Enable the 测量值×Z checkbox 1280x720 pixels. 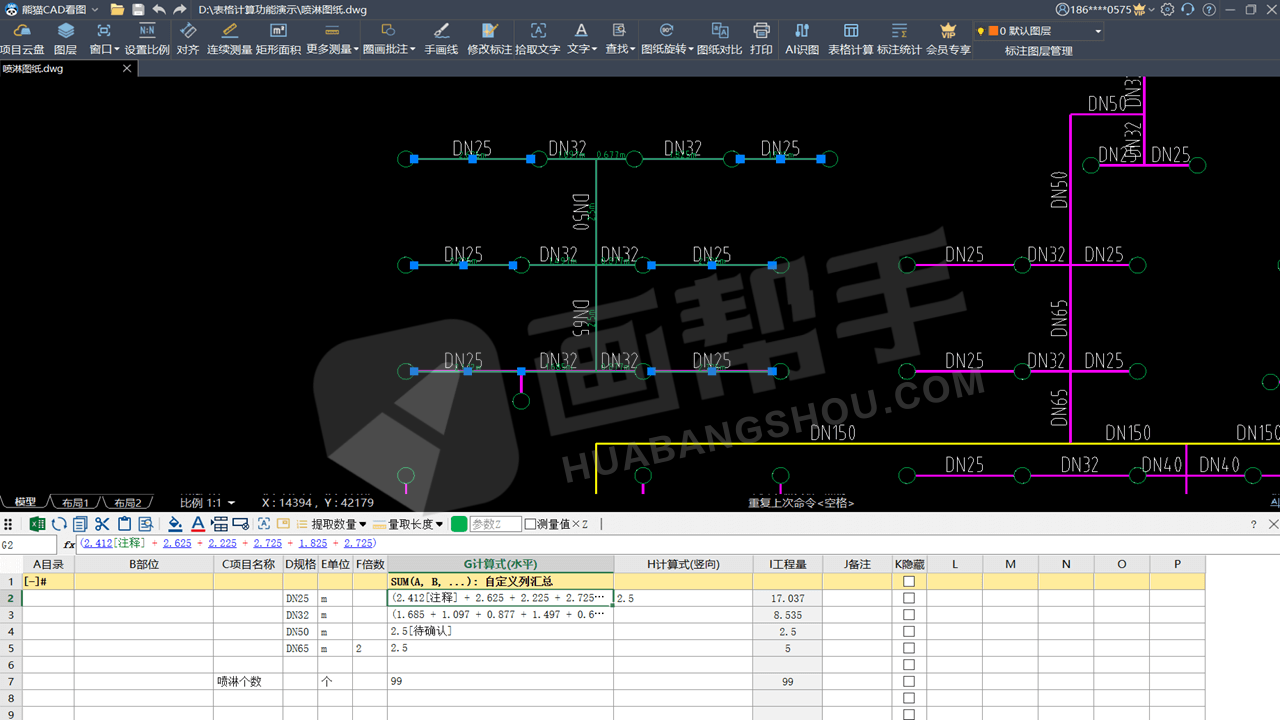[531, 524]
